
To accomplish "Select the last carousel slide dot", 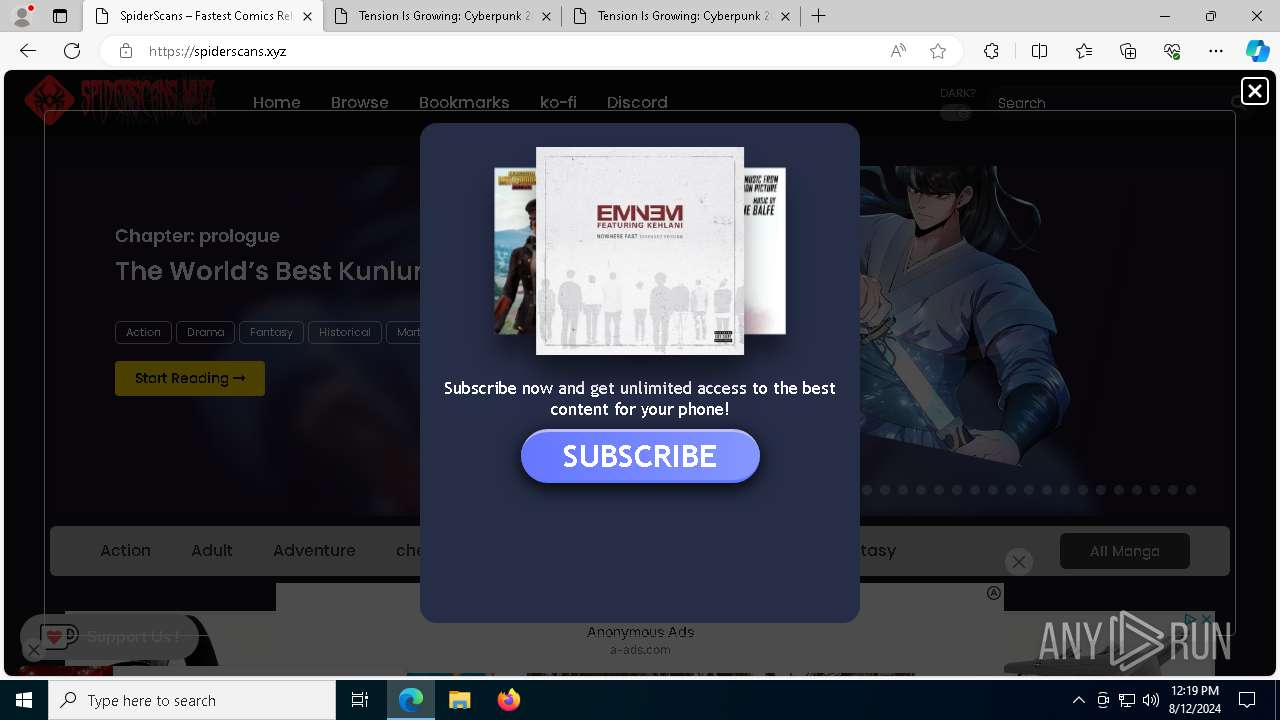I will point(1191,490).
